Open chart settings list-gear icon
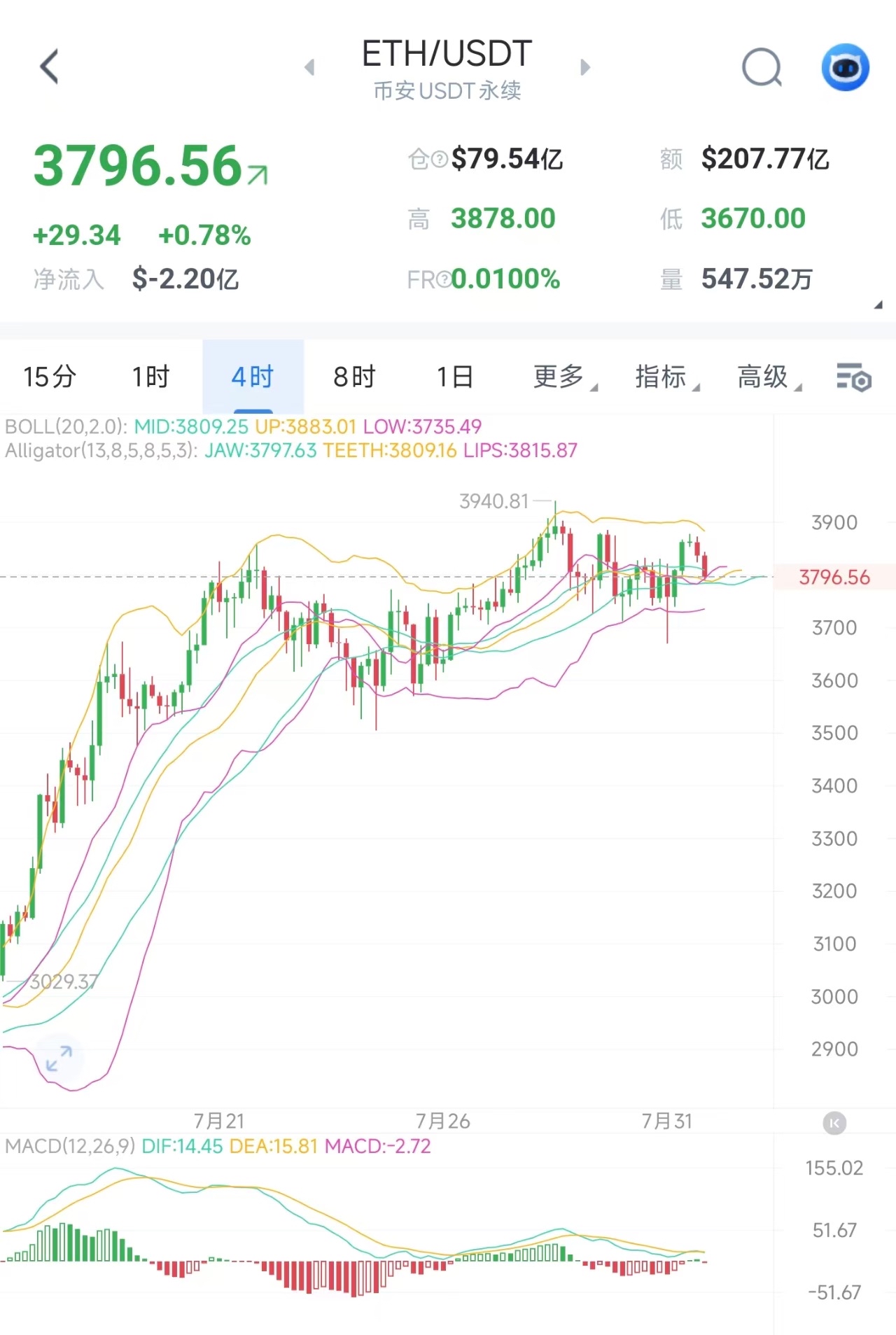The width and height of the screenshot is (896, 1335). coord(854,377)
